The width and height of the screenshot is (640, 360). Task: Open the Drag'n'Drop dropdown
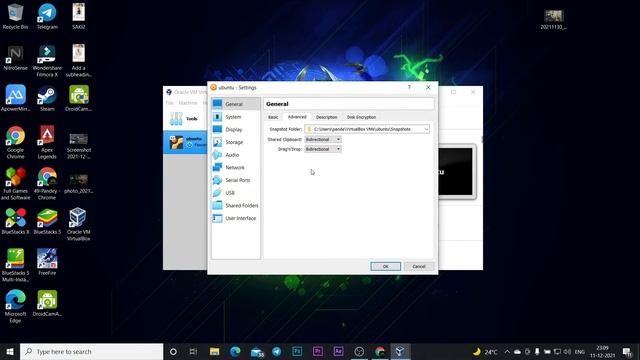point(323,149)
